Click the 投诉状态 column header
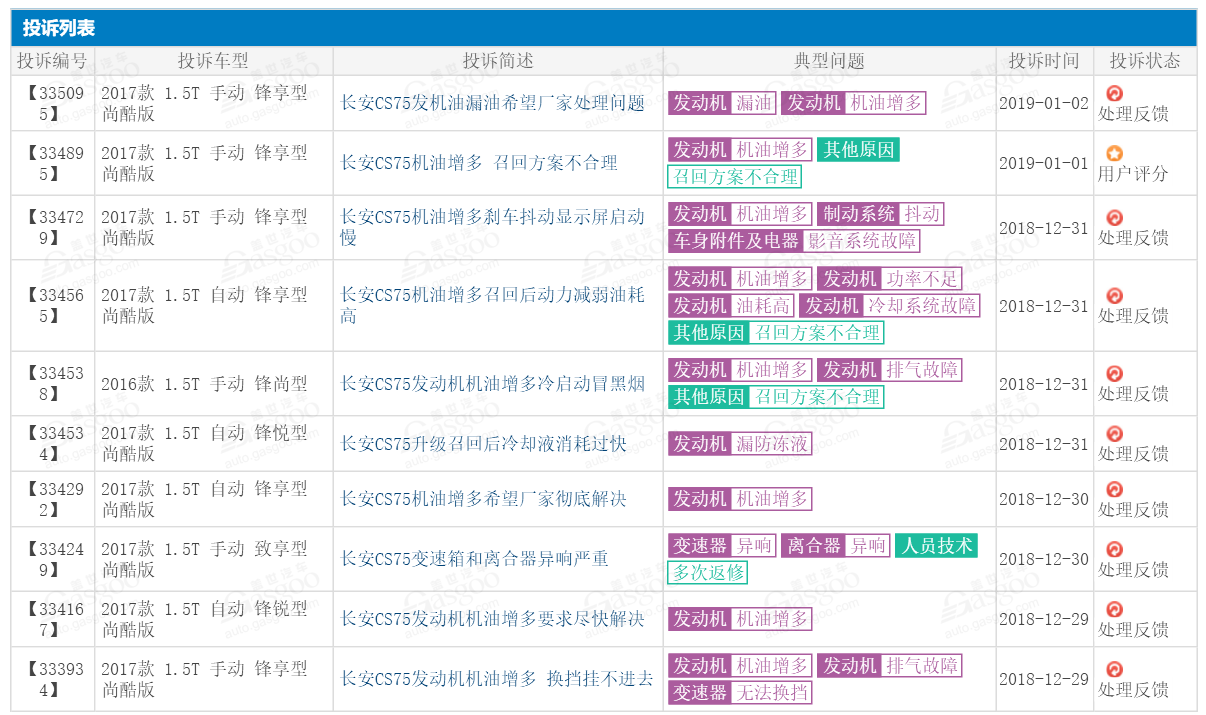Viewport: 1206px width, 715px height. pyautogui.click(x=1145, y=61)
